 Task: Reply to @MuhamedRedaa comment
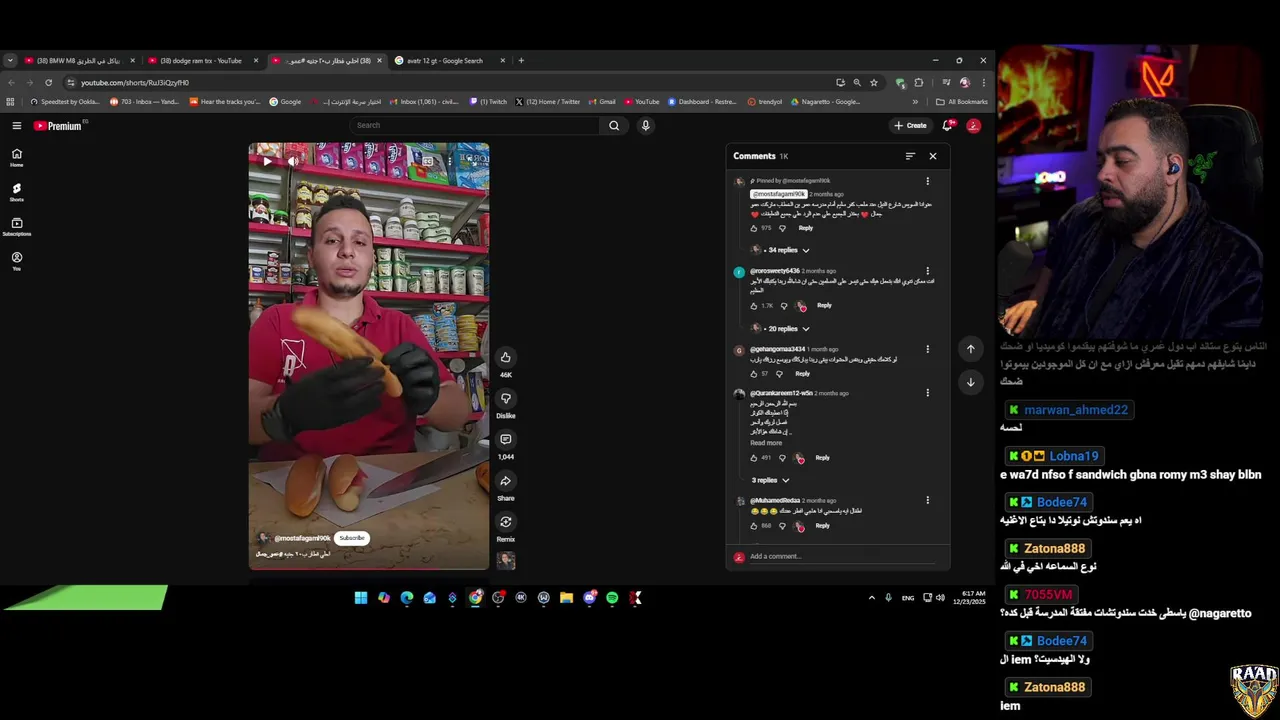822,526
